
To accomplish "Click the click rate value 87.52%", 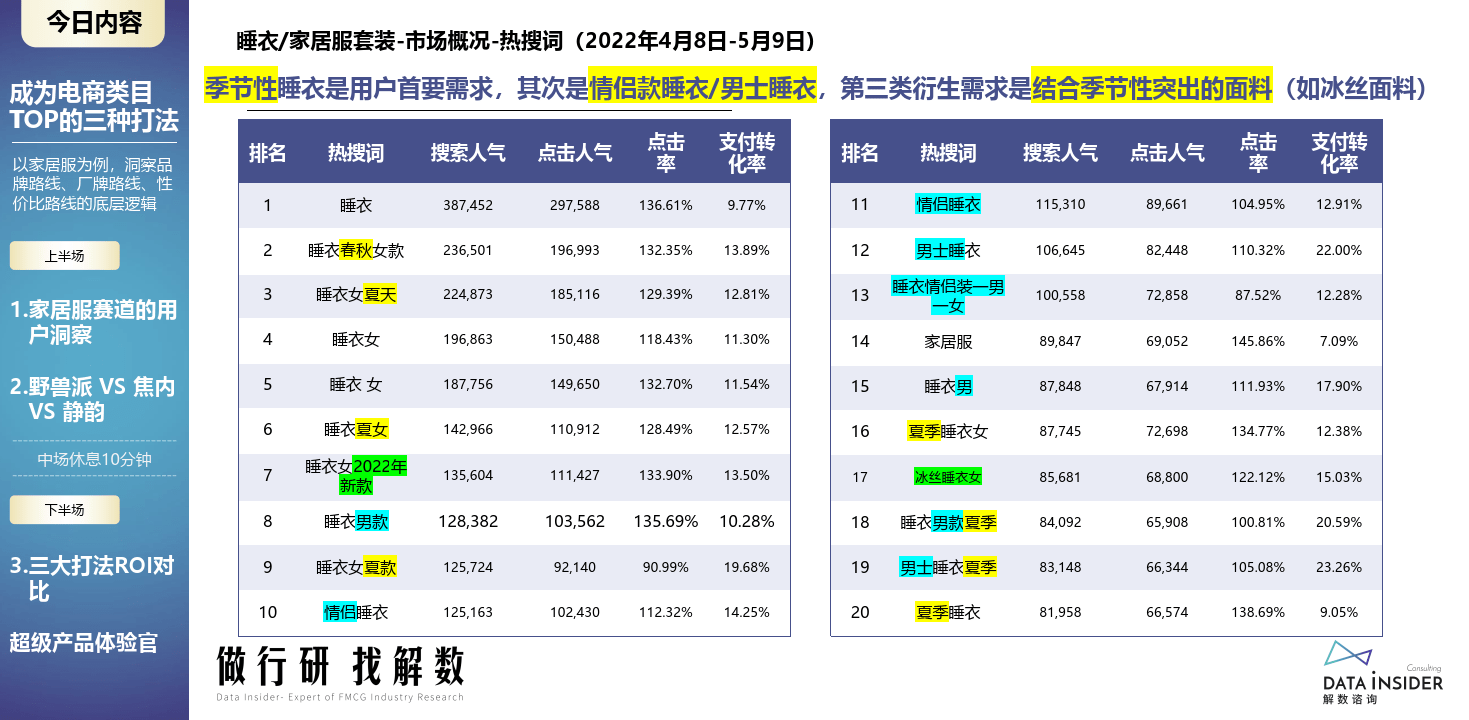I will click(1258, 296).
